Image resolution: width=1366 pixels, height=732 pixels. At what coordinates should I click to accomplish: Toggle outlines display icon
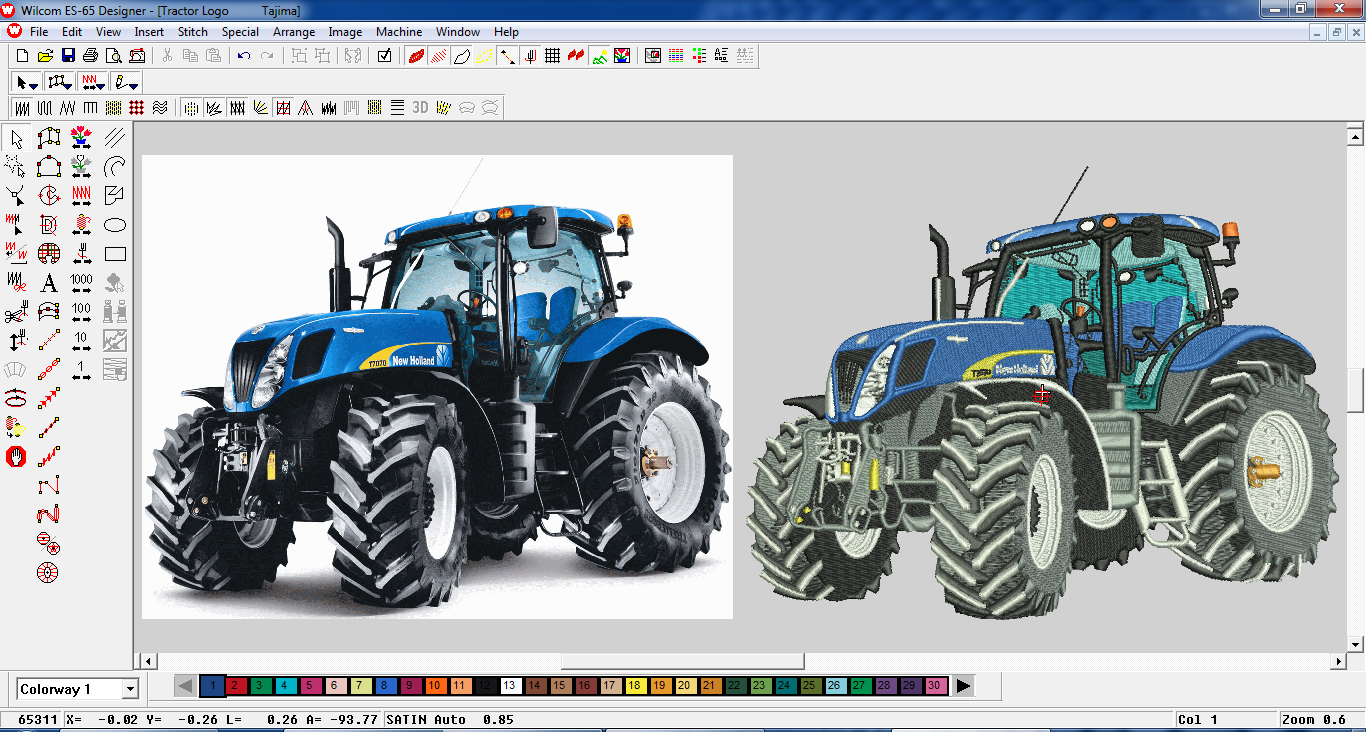pyautogui.click(x=461, y=56)
